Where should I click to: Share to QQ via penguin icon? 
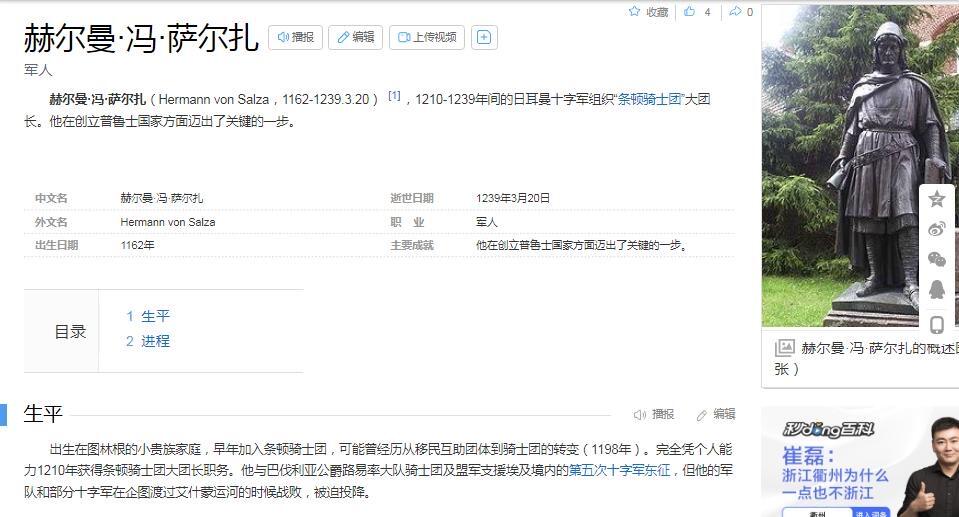936,289
